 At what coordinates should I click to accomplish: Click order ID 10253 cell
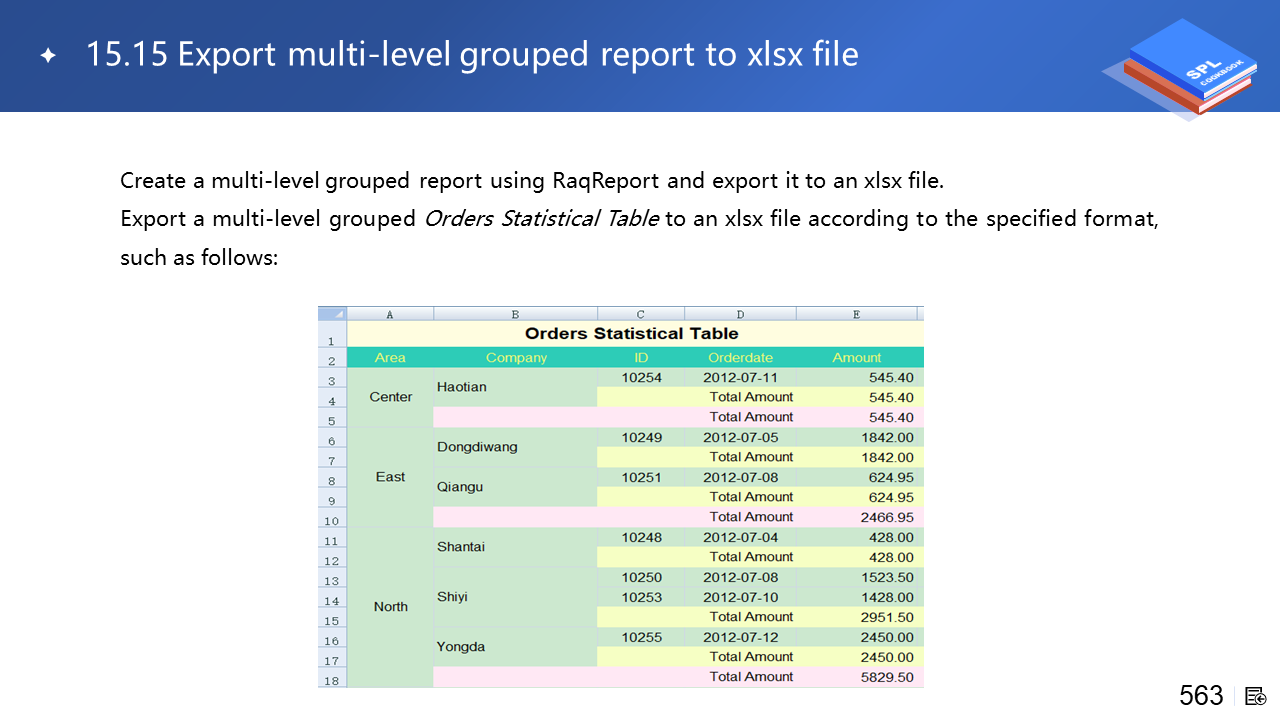[641, 597]
